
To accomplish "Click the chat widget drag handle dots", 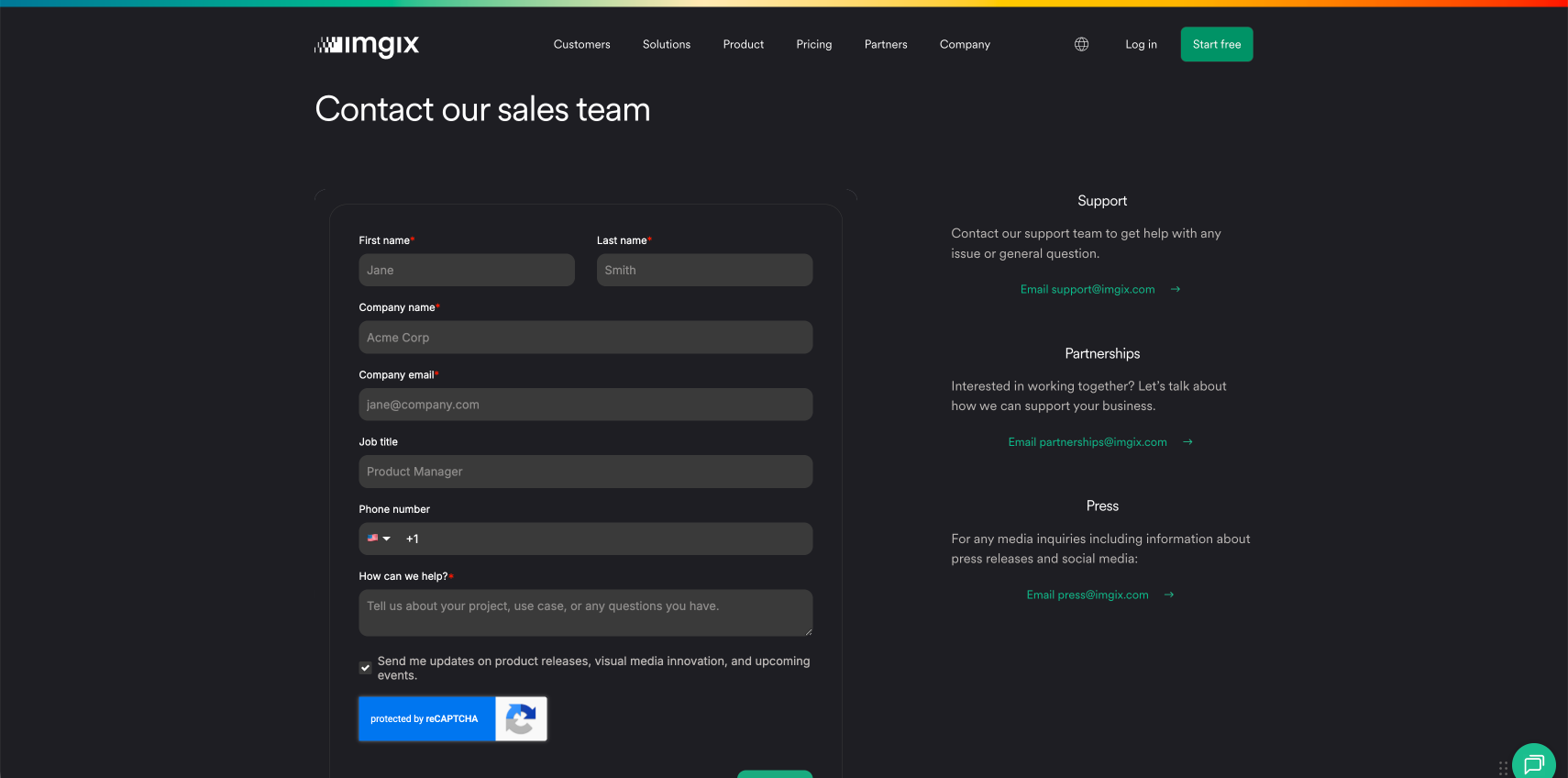I will pyautogui.click(x=1503, y=769).
